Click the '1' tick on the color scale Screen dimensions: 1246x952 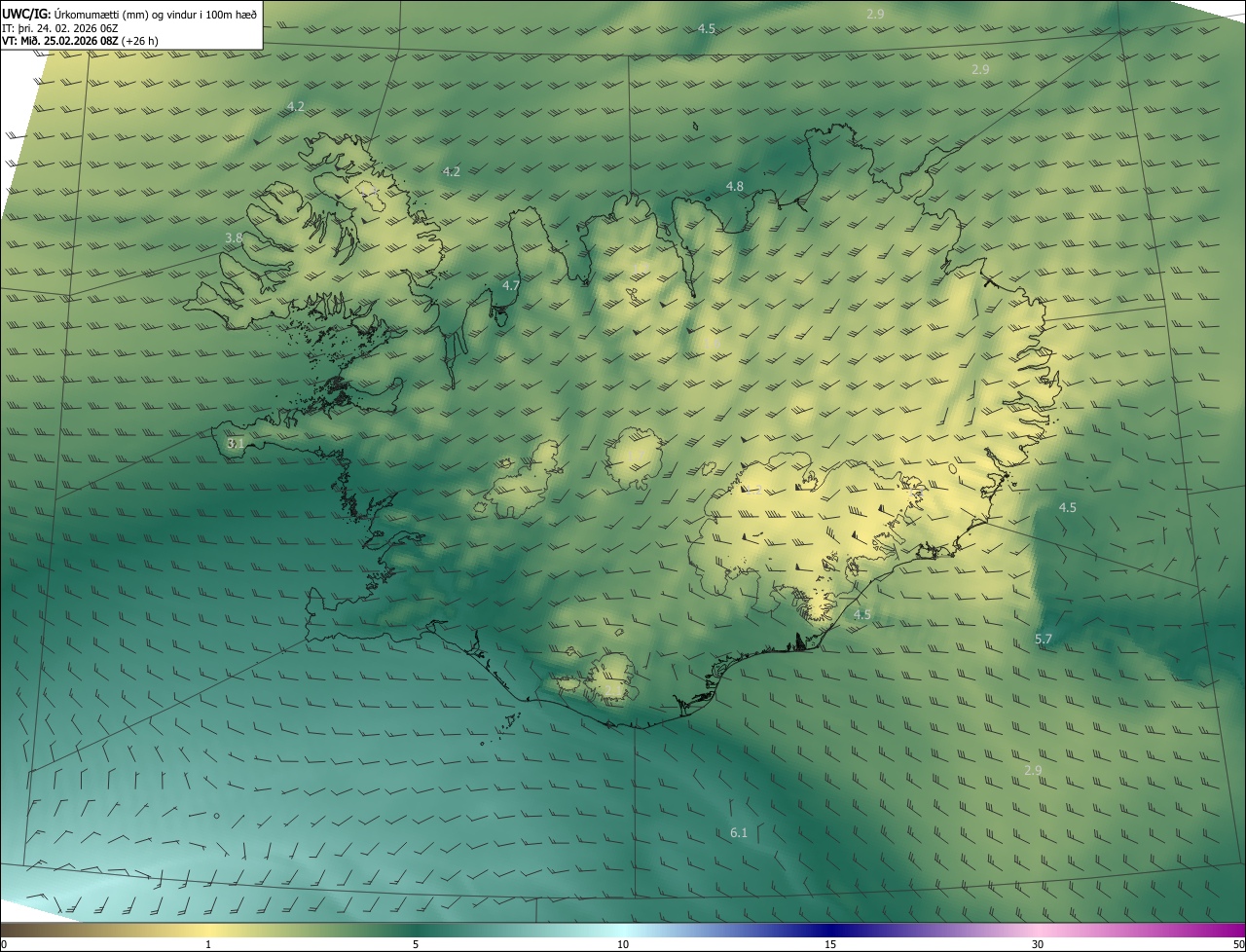click(x=208, y=944)
